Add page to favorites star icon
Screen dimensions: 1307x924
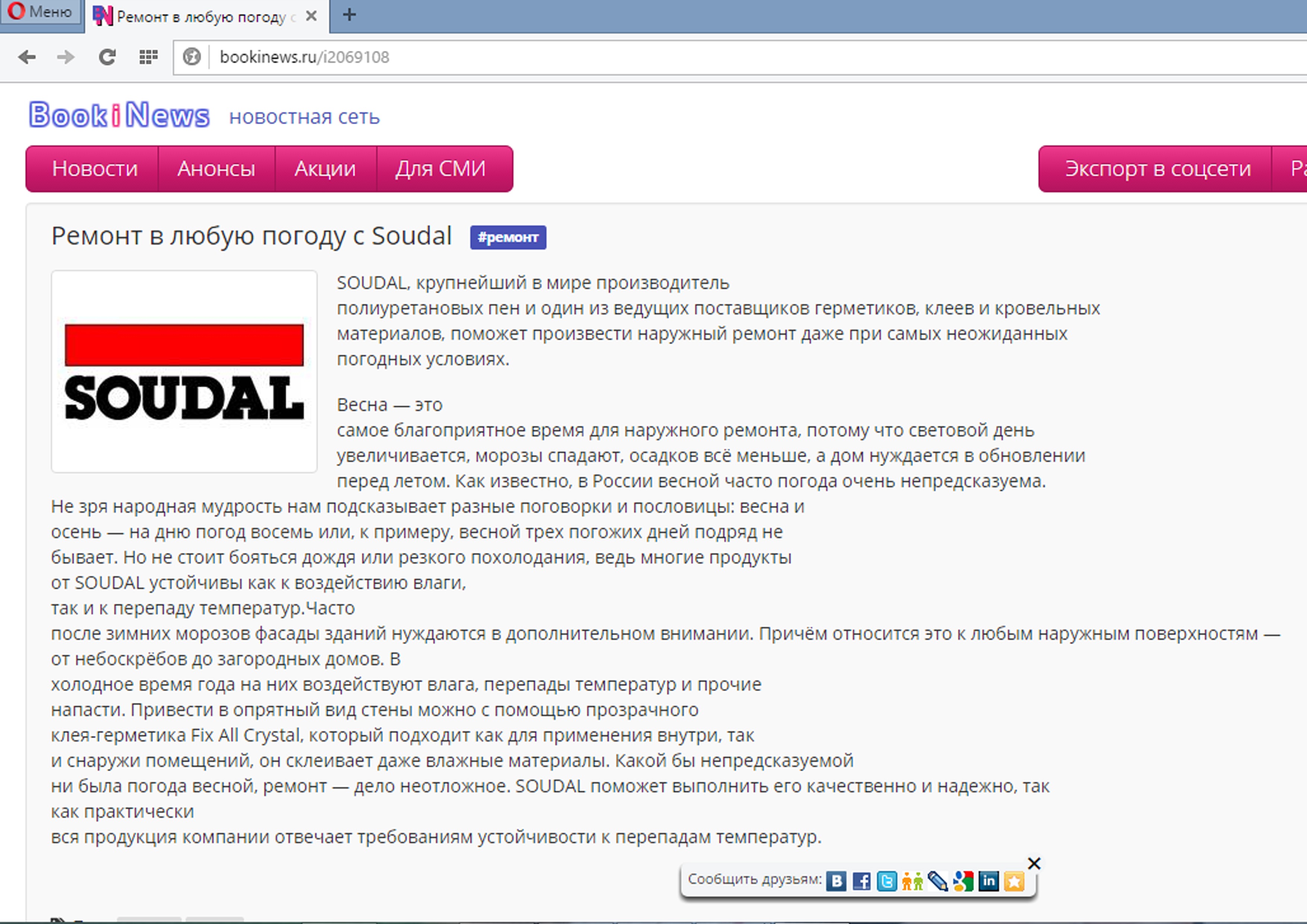click(1015, 881)
